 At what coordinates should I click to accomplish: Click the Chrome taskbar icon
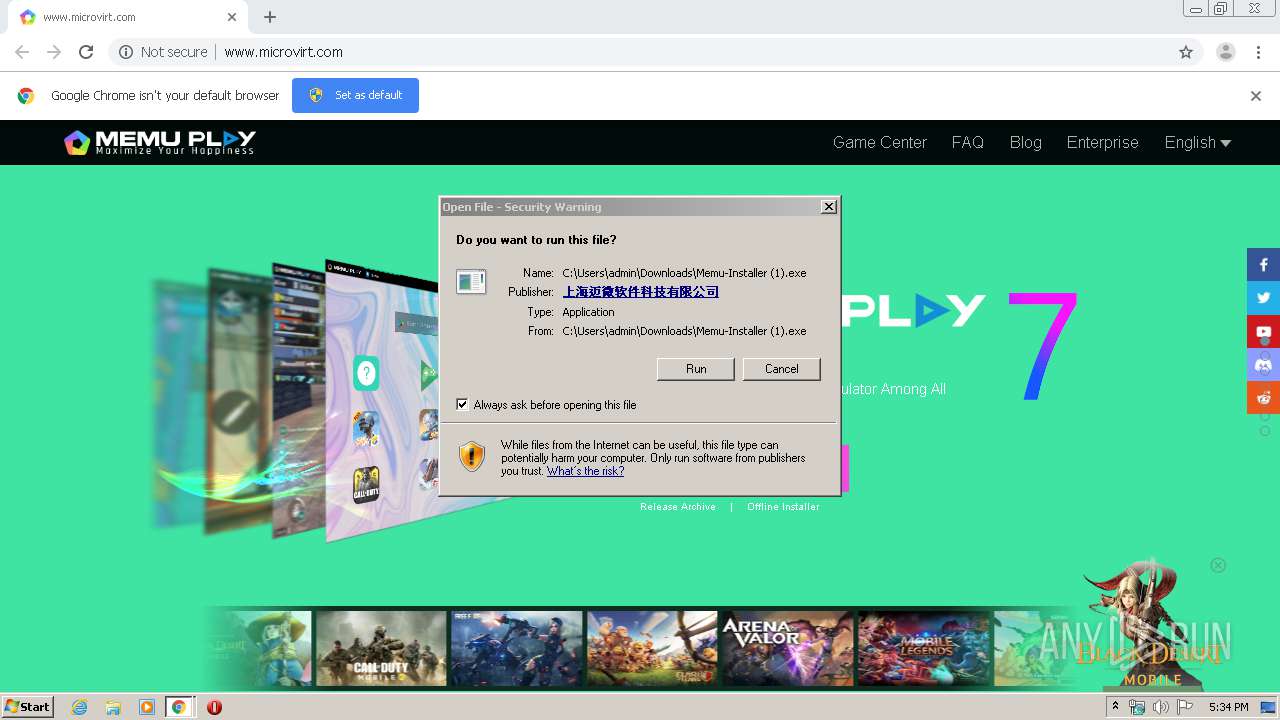(x=178, y=707)
